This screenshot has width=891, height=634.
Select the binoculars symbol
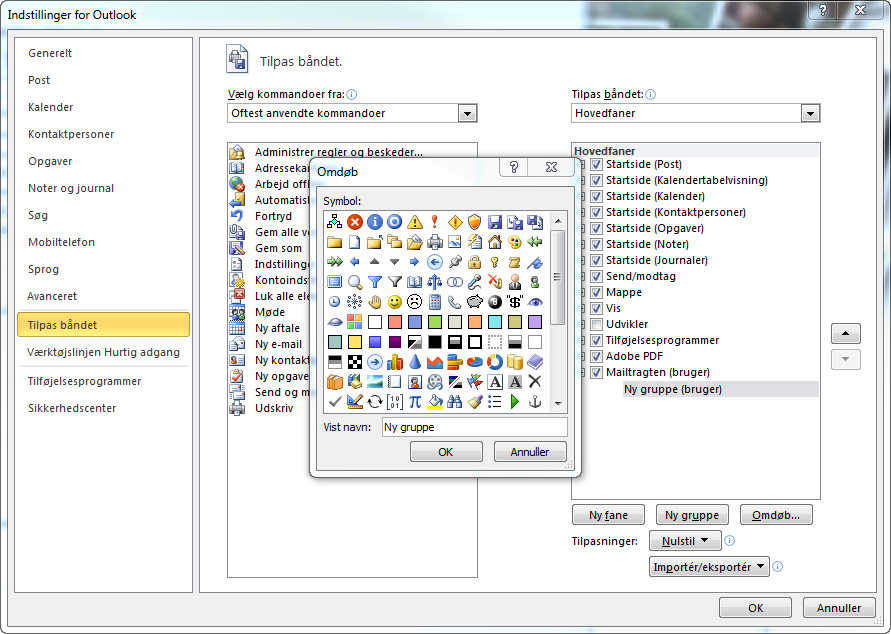(455, 401)
